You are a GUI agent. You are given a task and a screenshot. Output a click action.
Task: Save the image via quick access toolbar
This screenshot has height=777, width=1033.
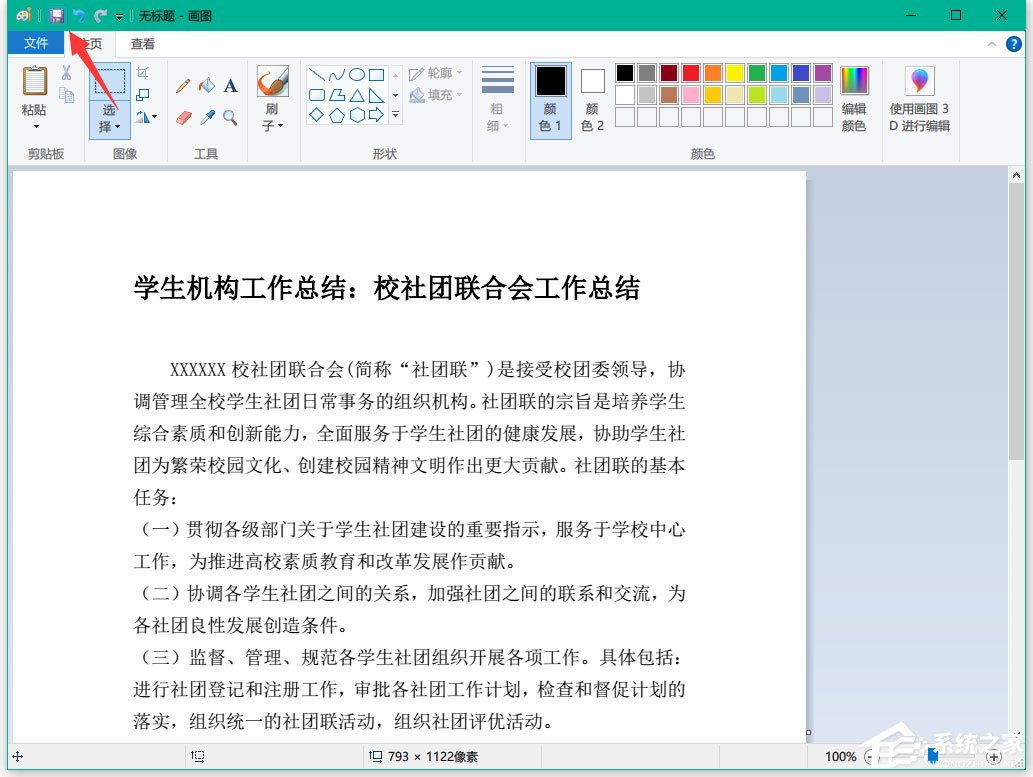tap(56, 15)
